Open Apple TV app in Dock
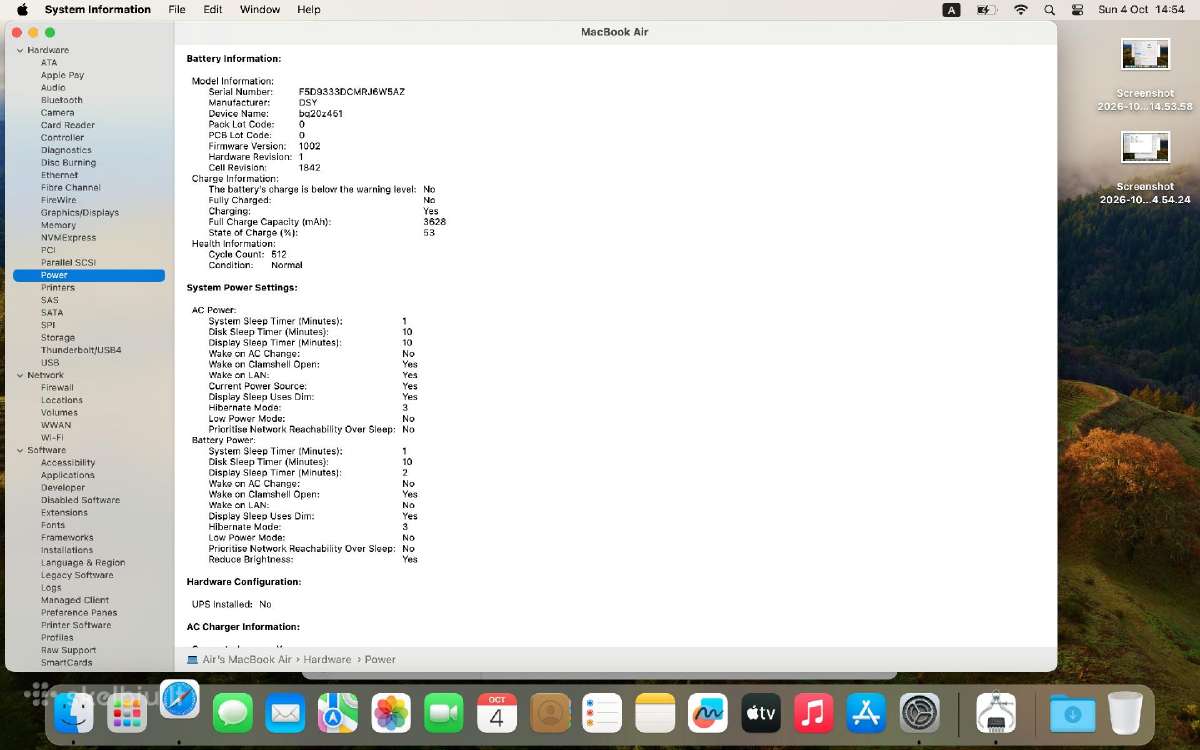Image resolution: width=1200 pixels, height=750 pixels. click(761, 714)
